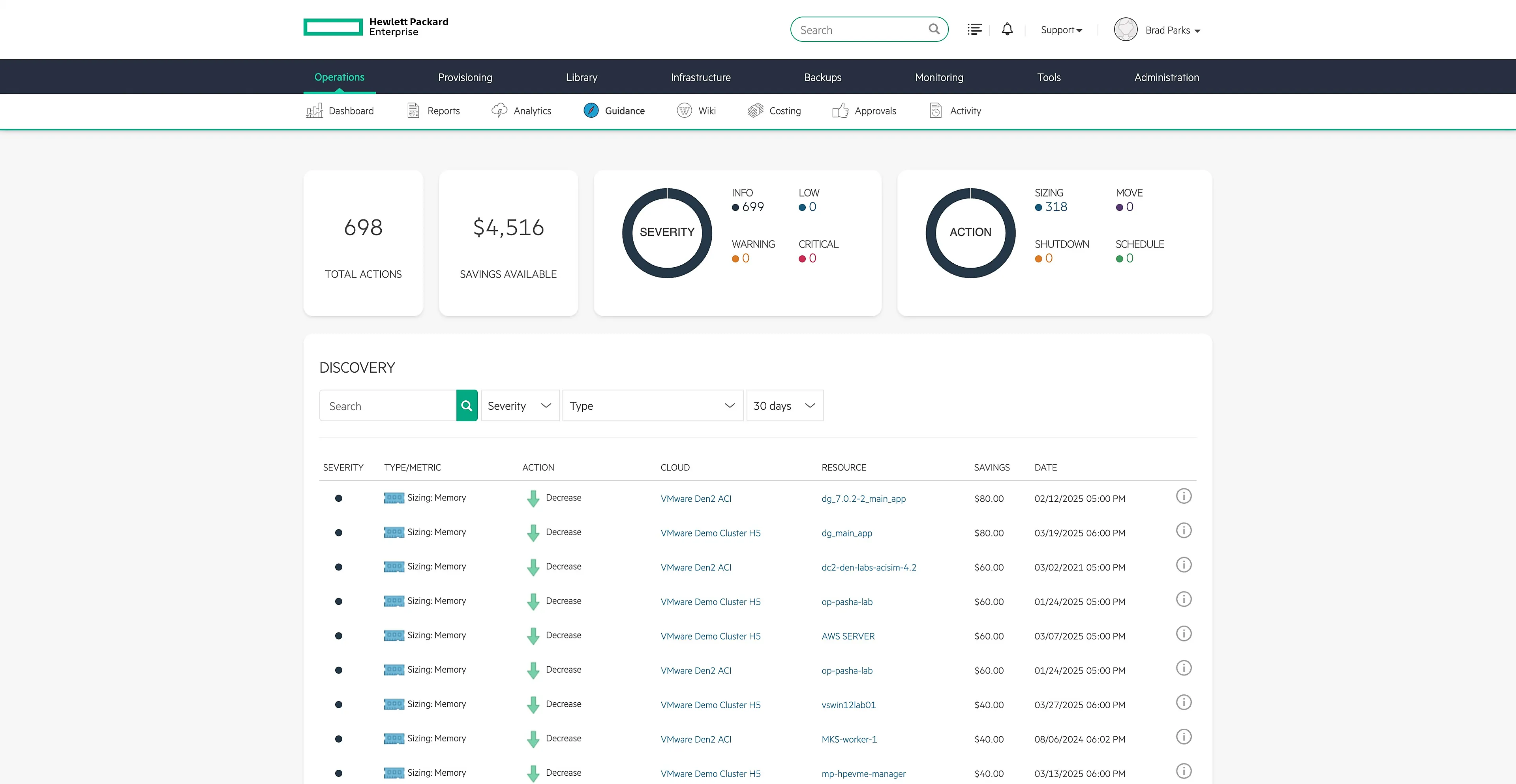Open the notifications bell icon

point(1007,30)
